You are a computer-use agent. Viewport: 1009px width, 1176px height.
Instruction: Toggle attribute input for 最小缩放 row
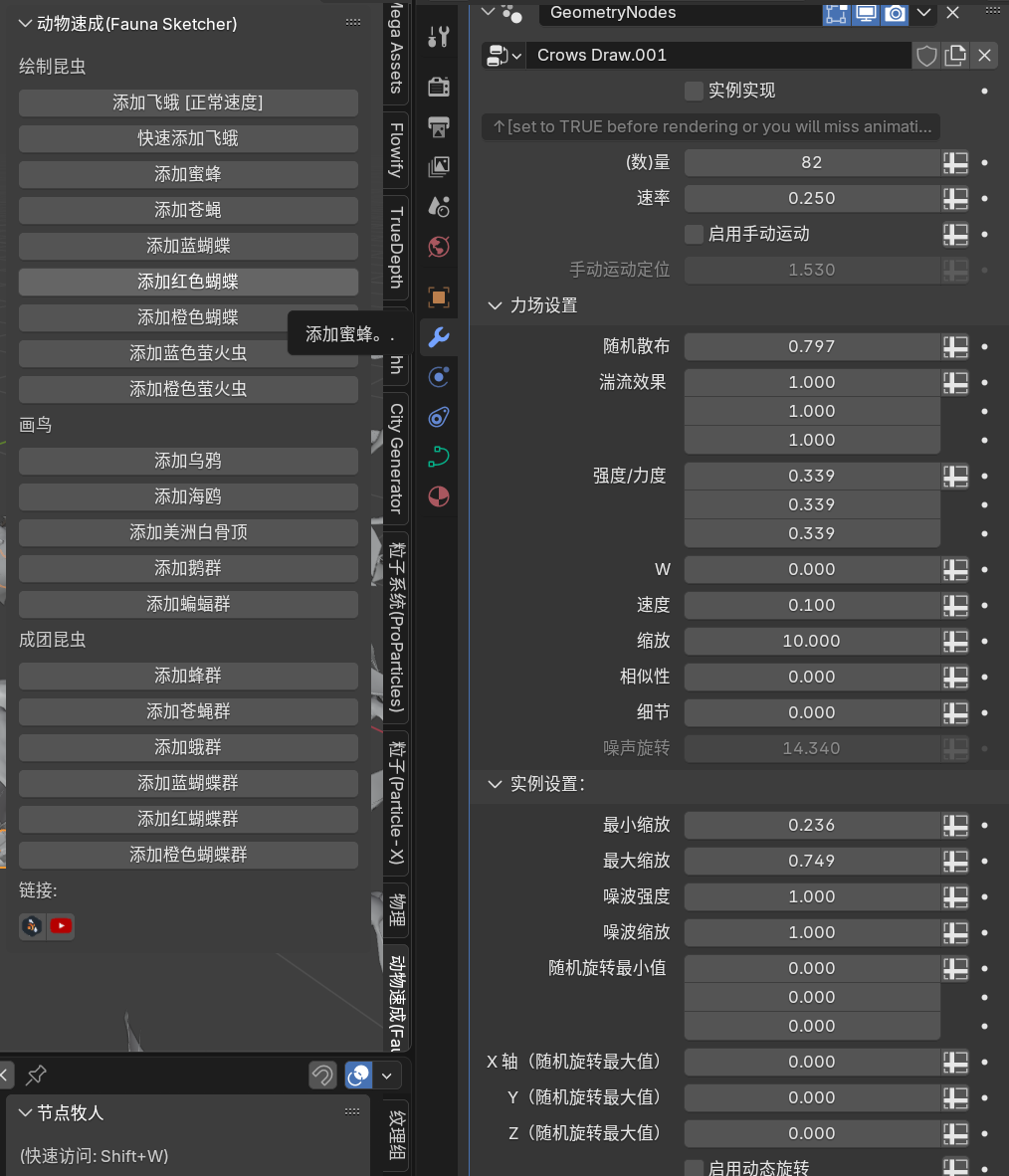click(x=955, y=826)
